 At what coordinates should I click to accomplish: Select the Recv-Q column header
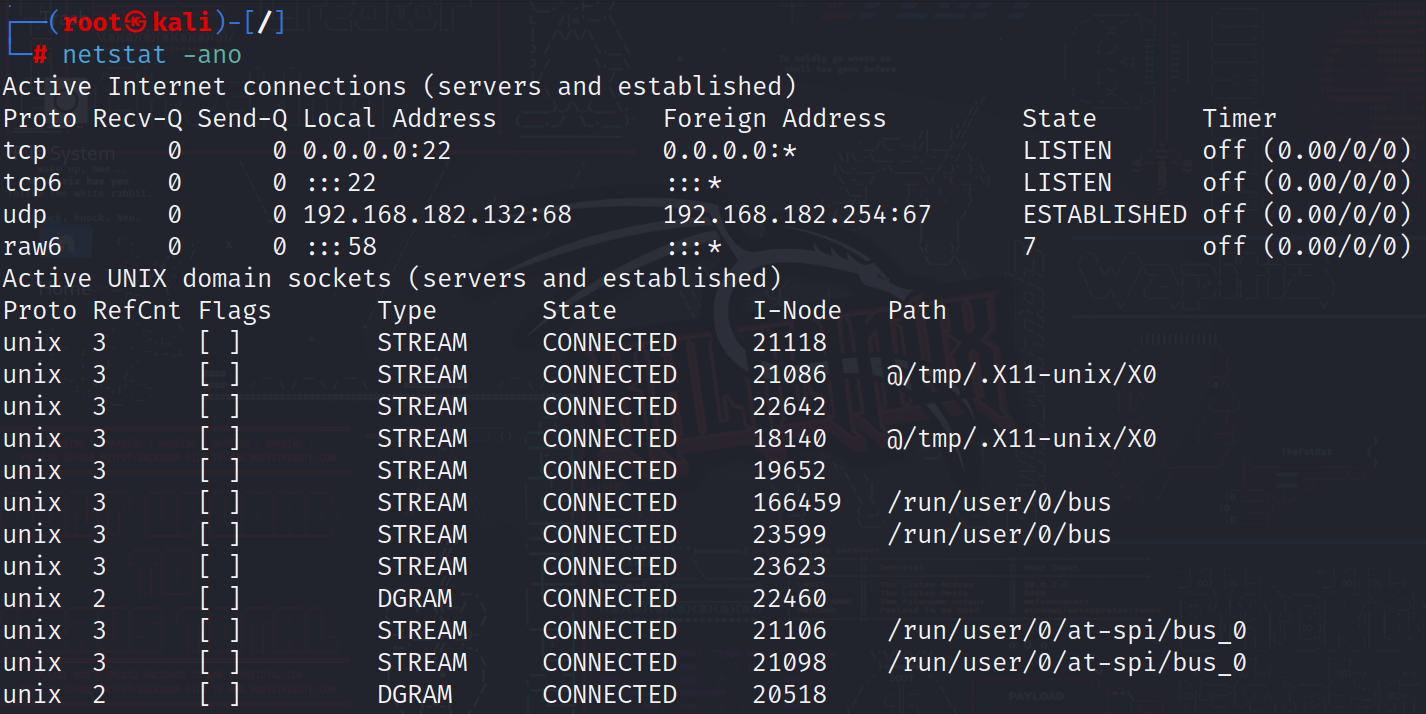tap(138, 119)
